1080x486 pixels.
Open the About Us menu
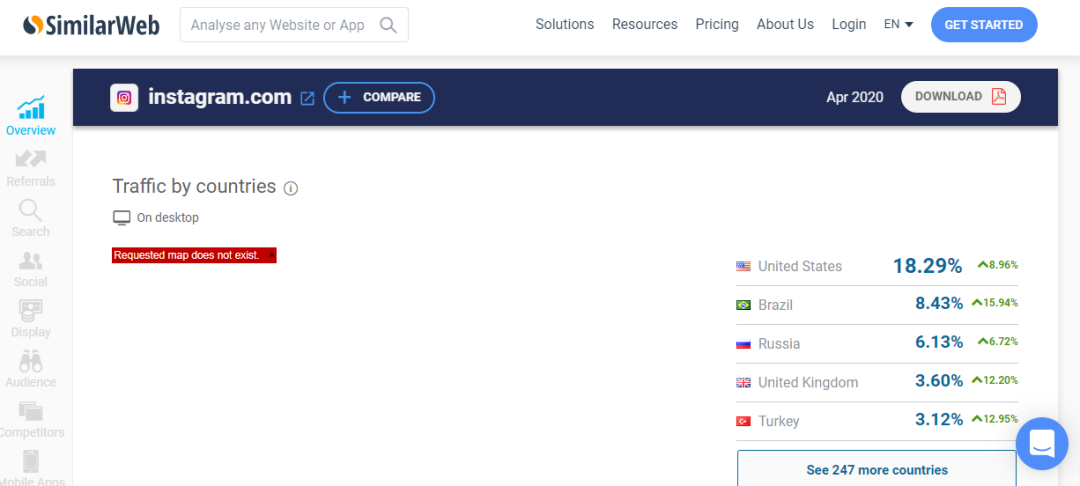(x=785, y=24)
